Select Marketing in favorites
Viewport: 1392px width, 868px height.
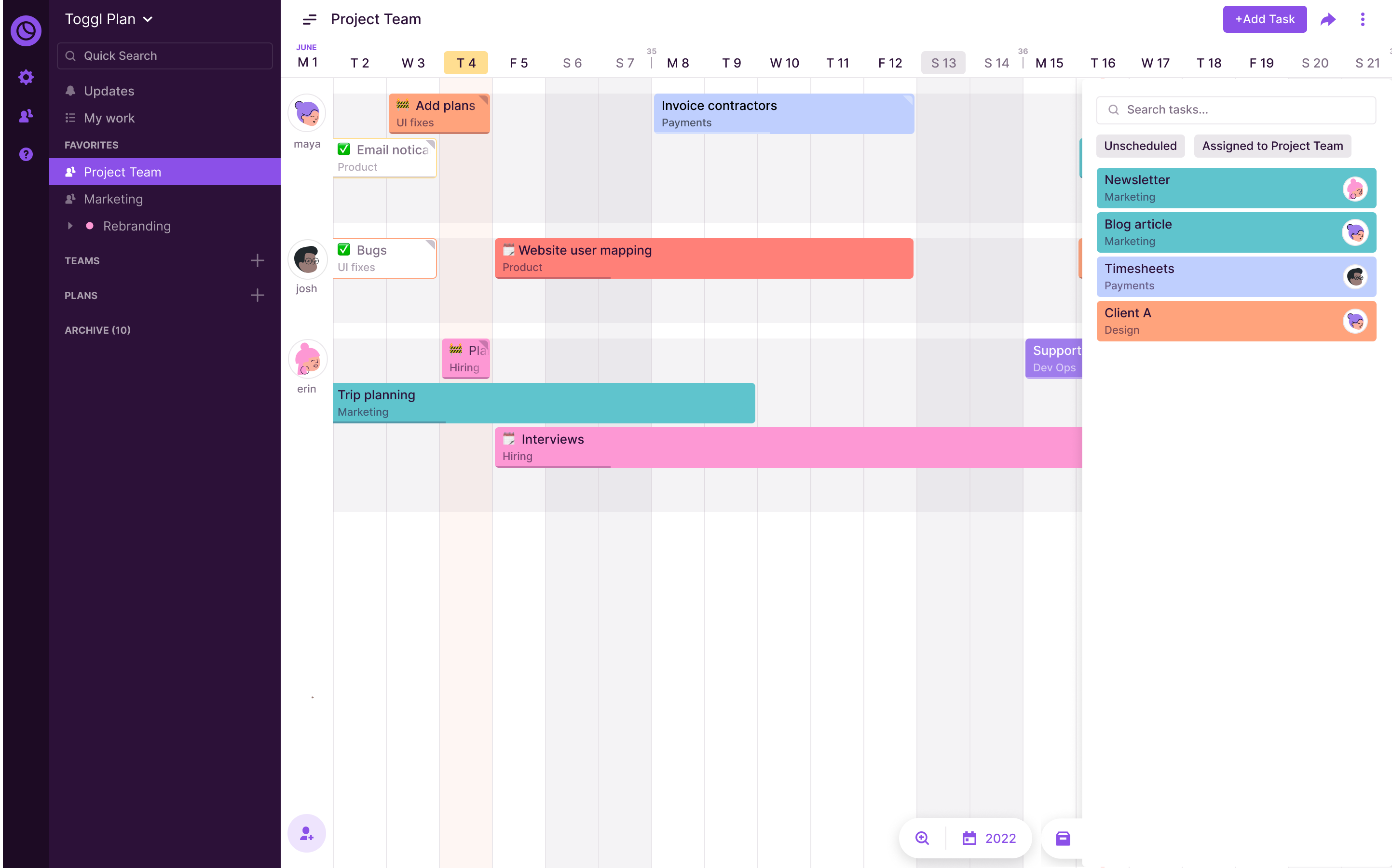pyautogui.click(x=113, y=199)
